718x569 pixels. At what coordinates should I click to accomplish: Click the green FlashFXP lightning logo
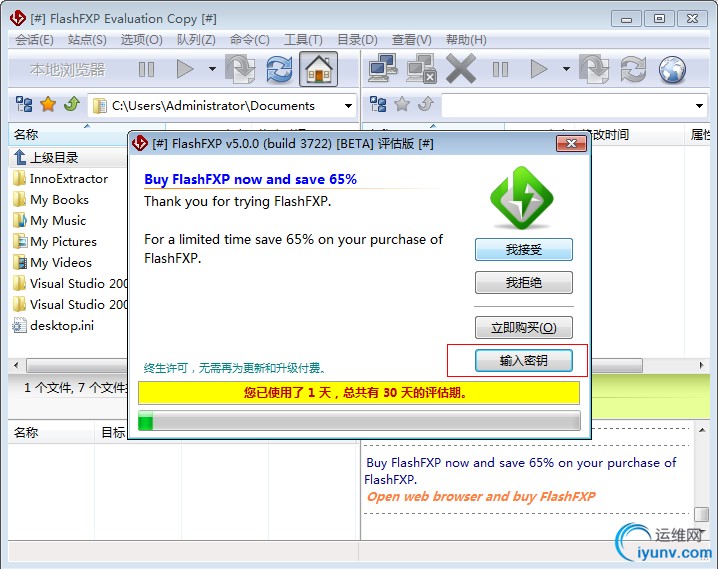pyautogui.click(x=522, y=198)
